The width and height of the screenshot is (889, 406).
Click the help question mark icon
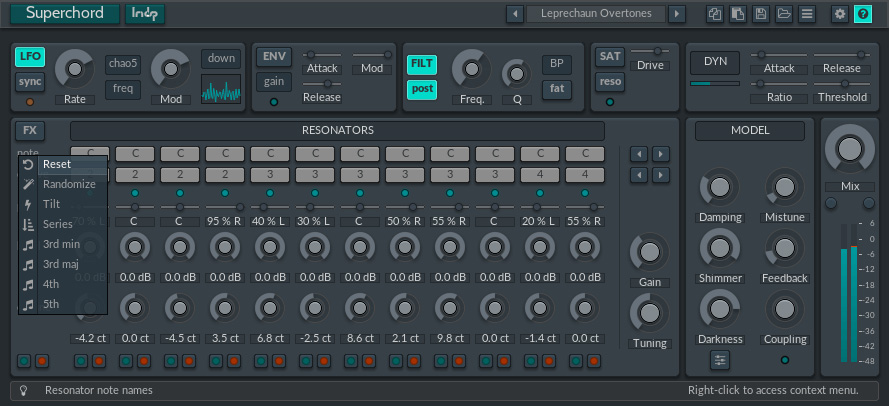(x=862, y=14)
